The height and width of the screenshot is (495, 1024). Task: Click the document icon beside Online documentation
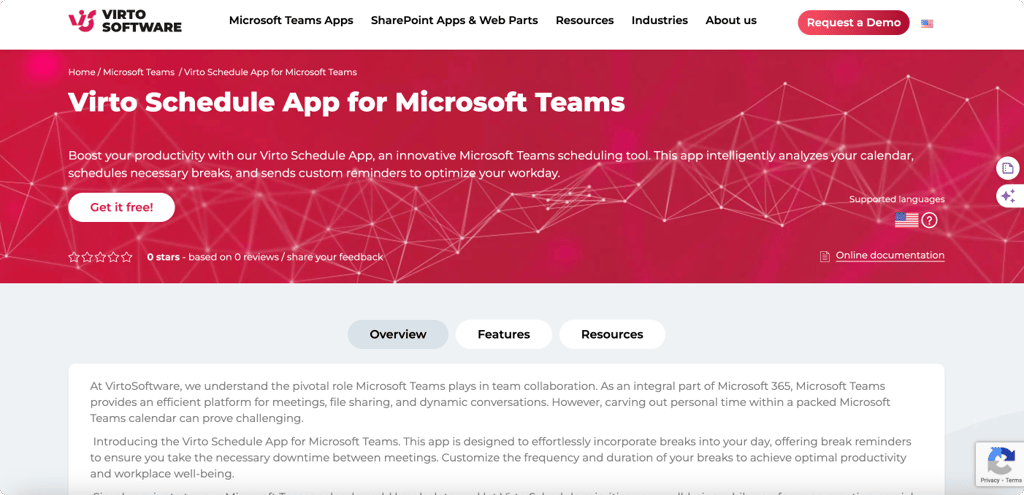pos(825,256)
